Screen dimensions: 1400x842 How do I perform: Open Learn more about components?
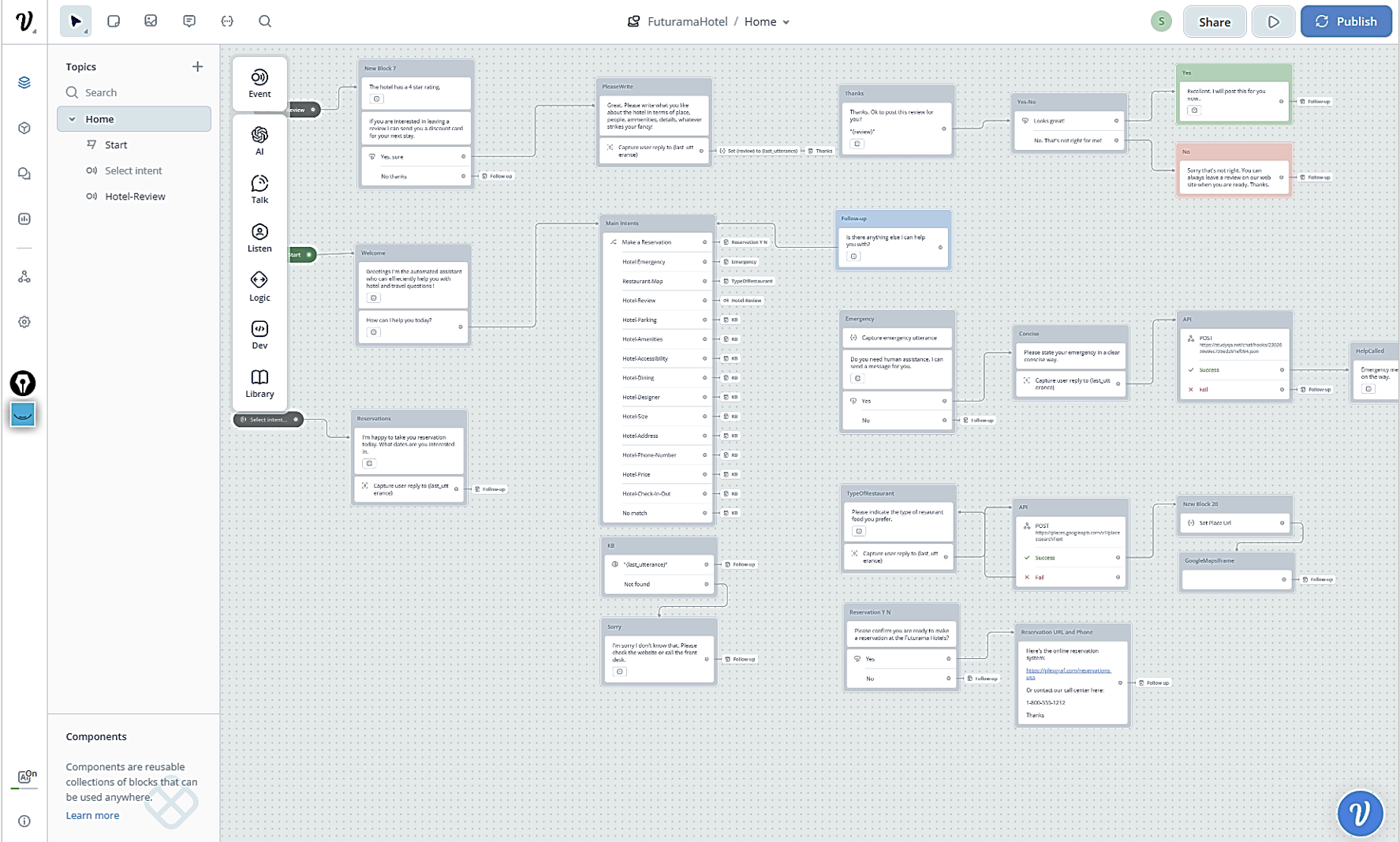coord(92,815)
